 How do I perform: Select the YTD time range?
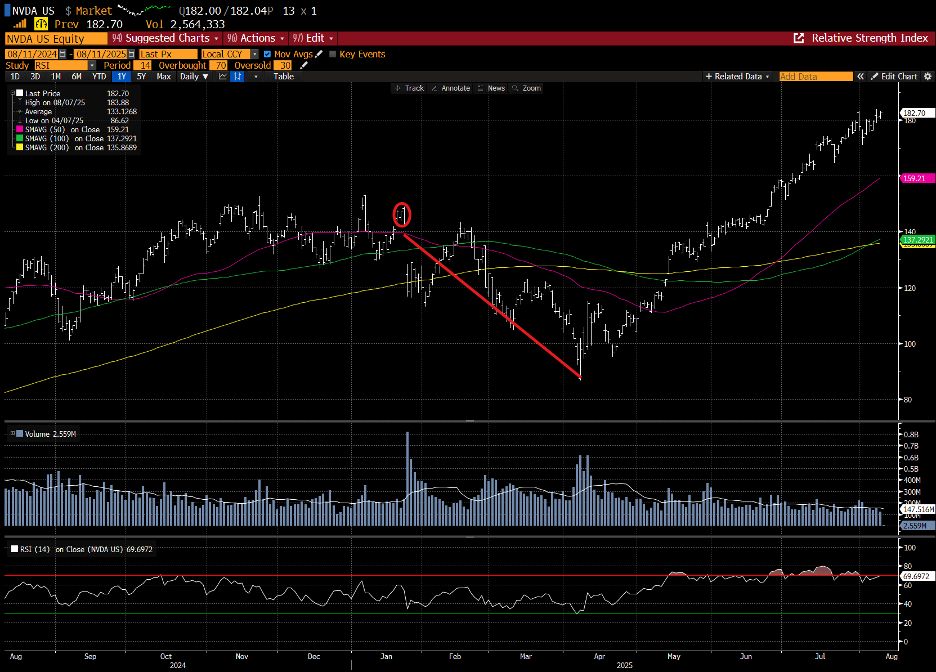tap(99, 76)
